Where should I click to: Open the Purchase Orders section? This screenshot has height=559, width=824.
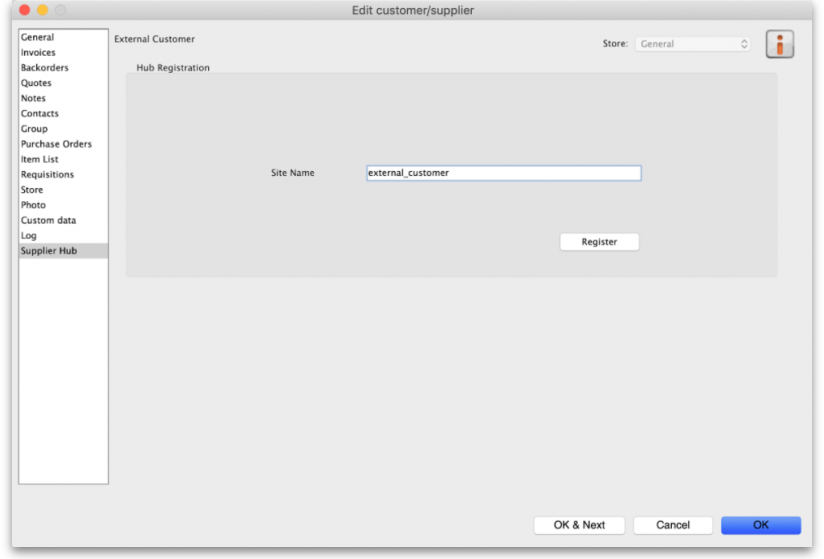click(56, 144)
